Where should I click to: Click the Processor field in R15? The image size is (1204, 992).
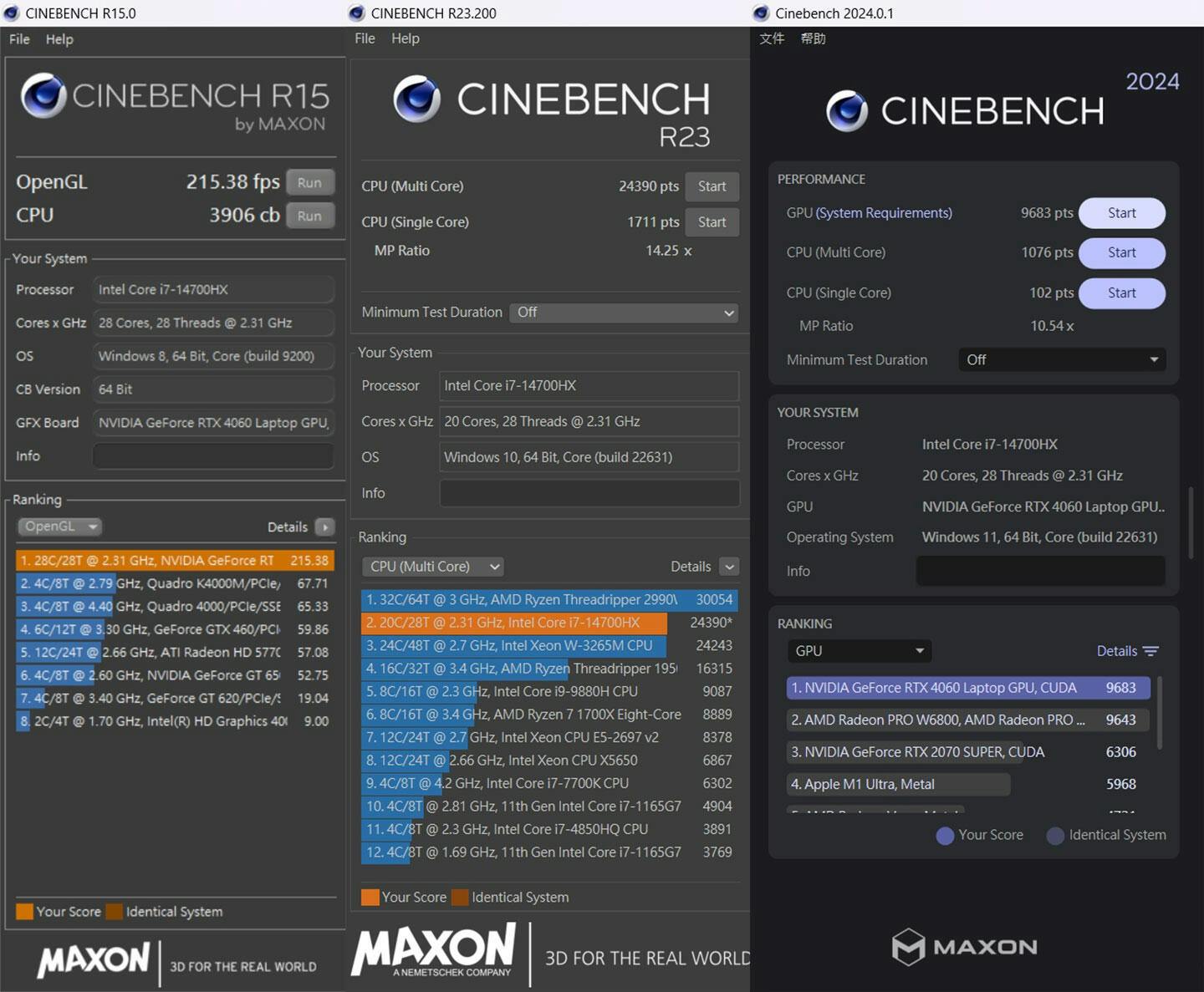tap(213, 289)
